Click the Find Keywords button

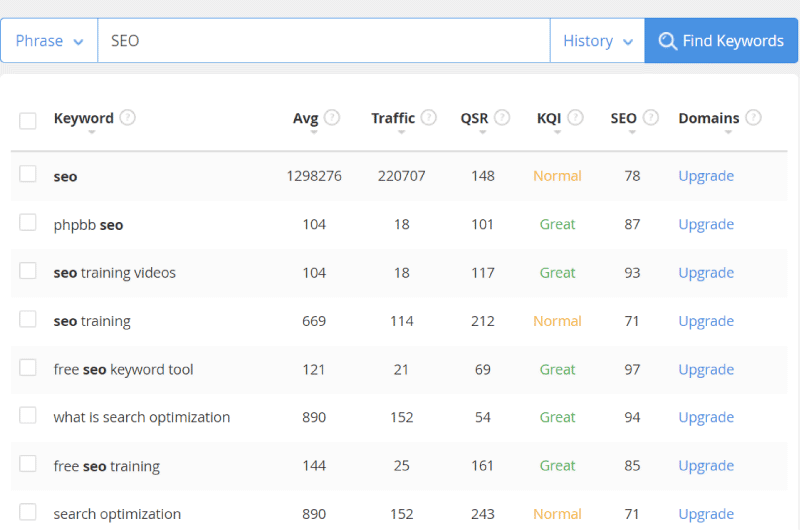click(721, 41)
